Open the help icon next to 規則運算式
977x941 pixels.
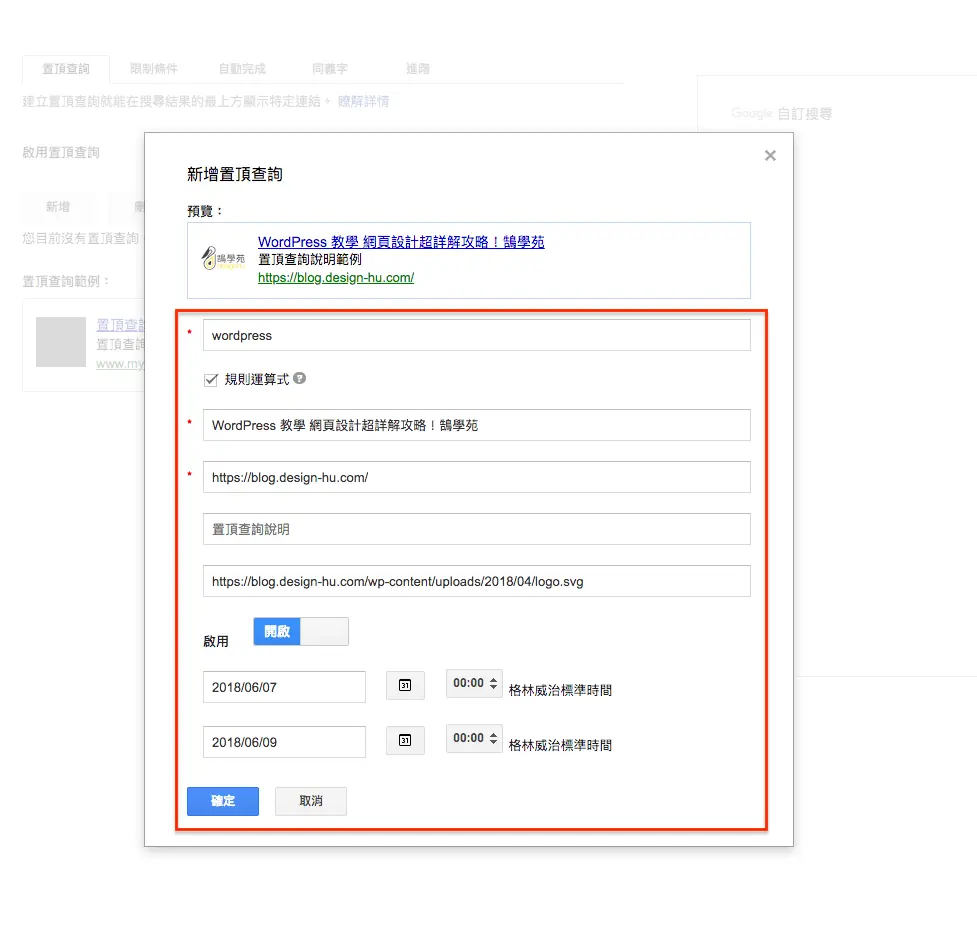[300, 378]
